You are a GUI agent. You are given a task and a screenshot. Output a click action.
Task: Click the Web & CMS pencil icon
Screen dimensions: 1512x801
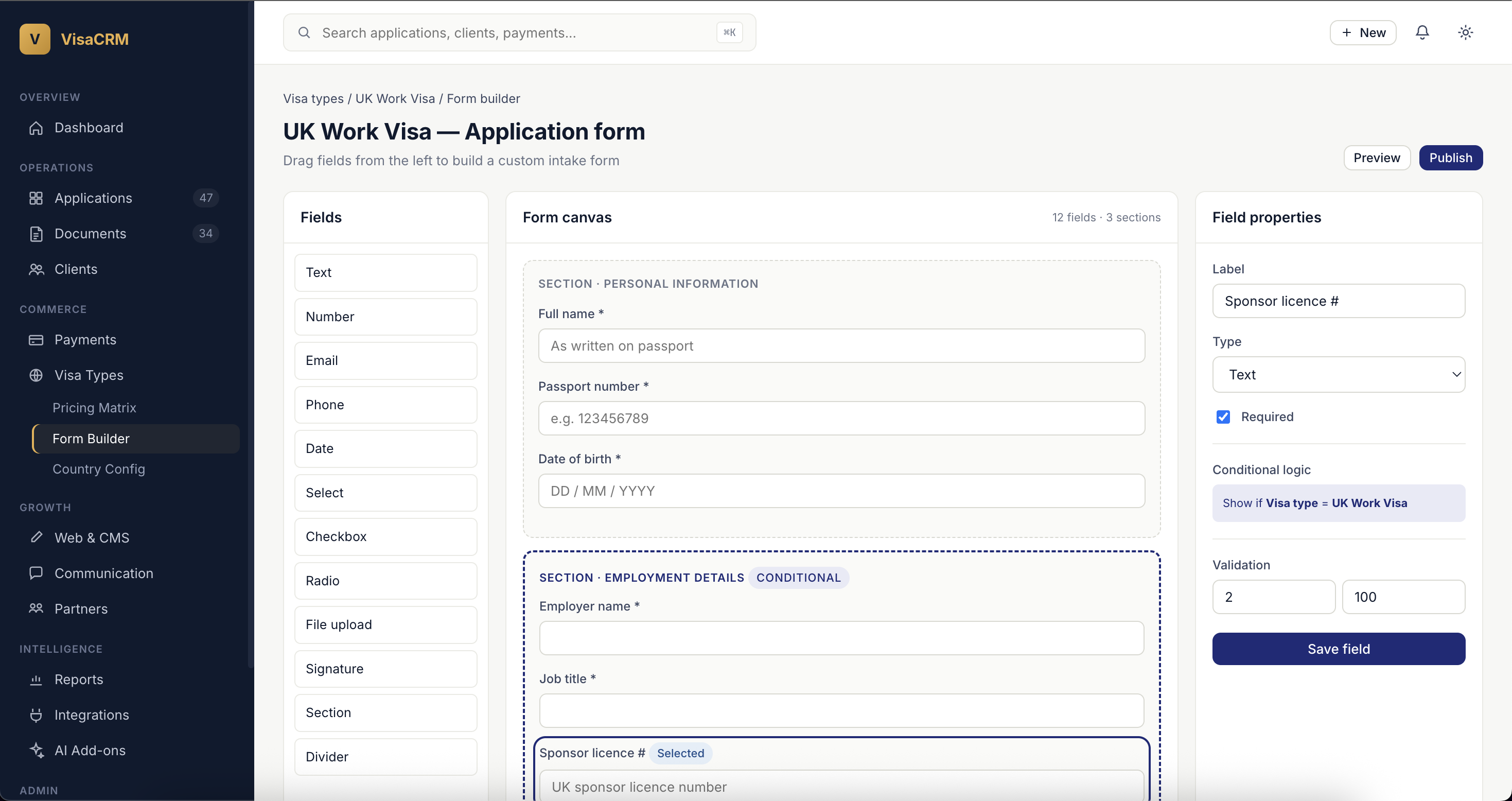pyautogui.click(x=36, y=537)
